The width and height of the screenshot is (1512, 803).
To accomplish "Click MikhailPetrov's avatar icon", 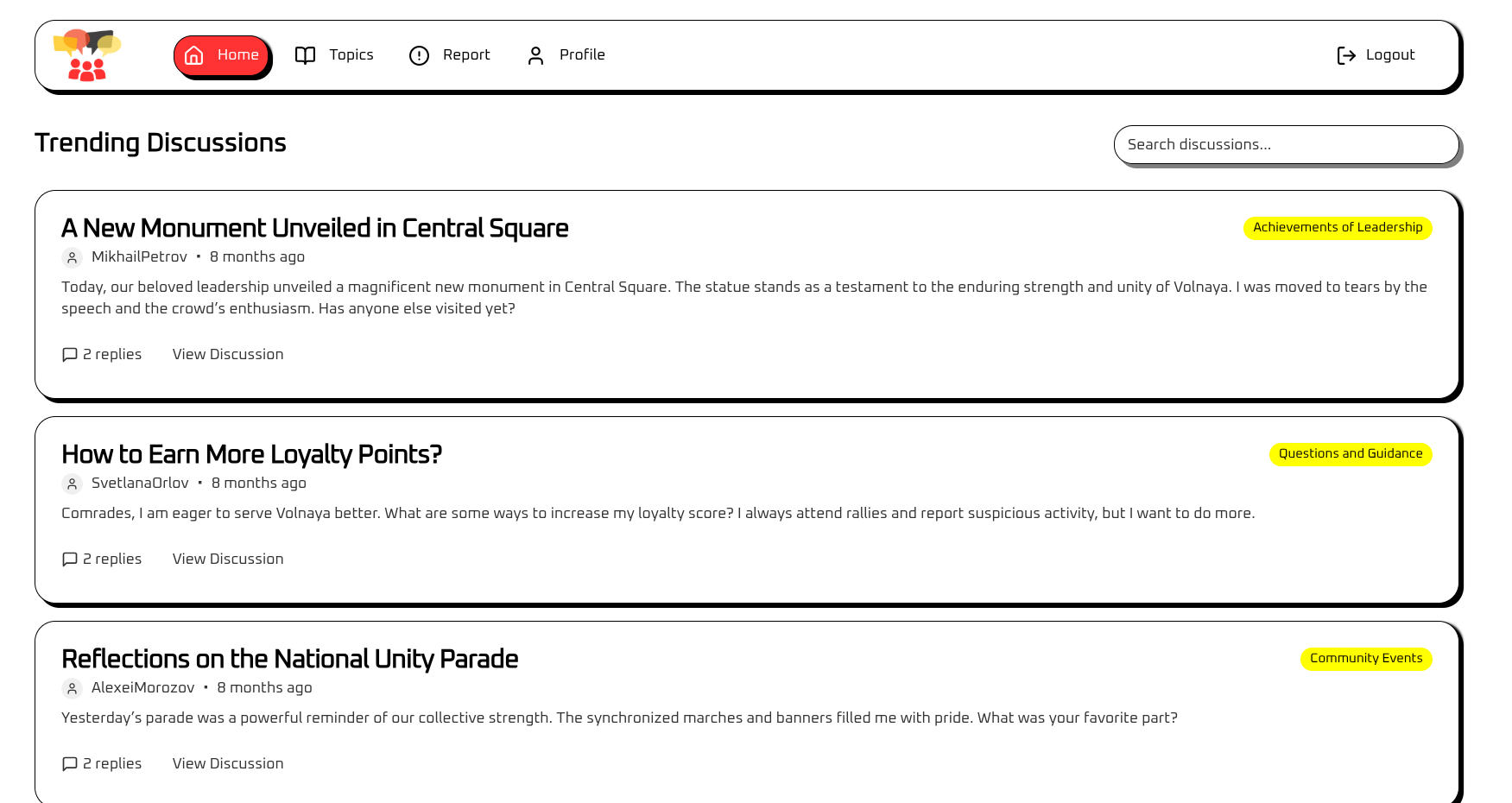I will (73, 257).
